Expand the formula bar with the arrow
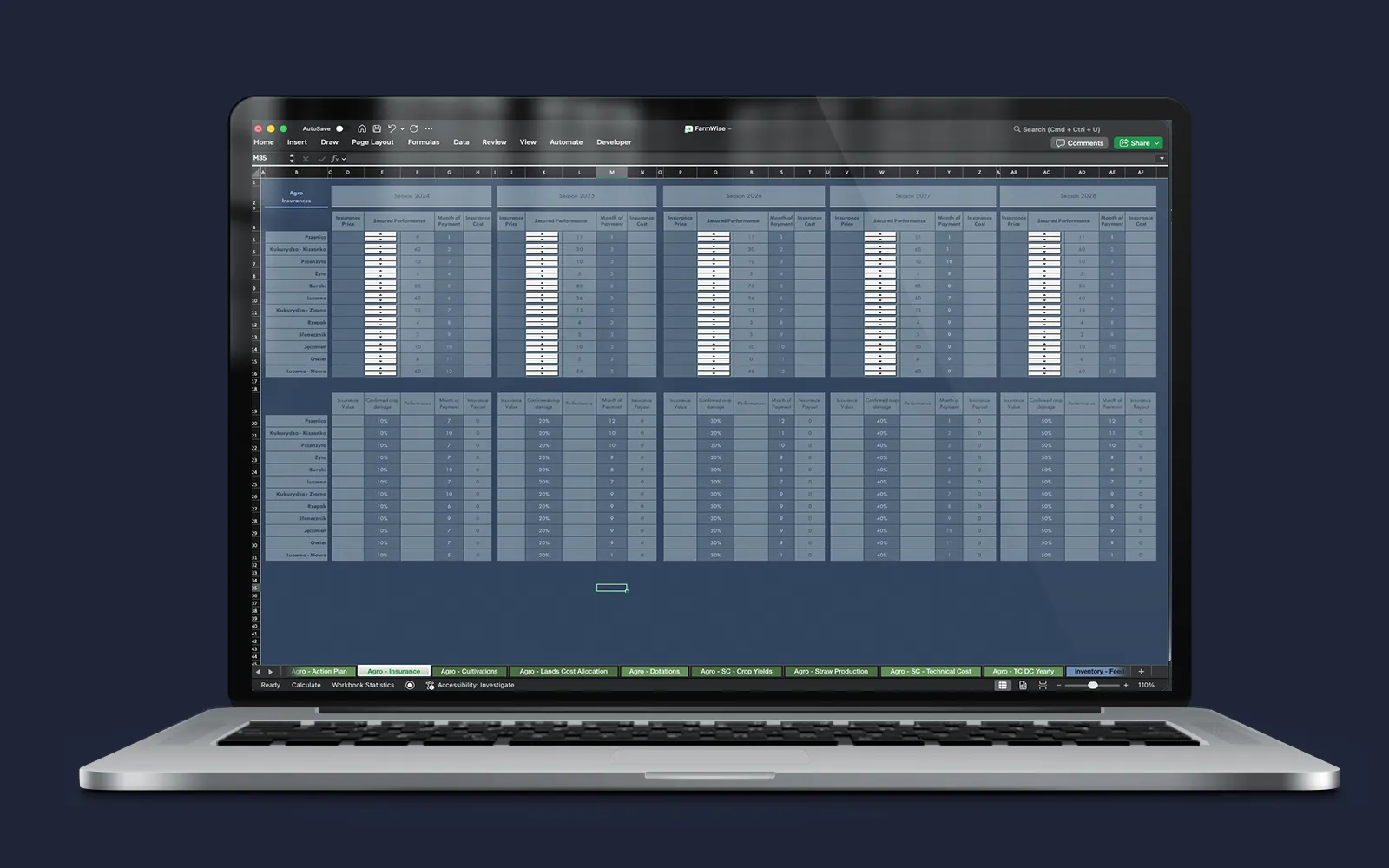Viewport: 1389px width, 868px height. pyautogui.click(x=1162, y=159)
